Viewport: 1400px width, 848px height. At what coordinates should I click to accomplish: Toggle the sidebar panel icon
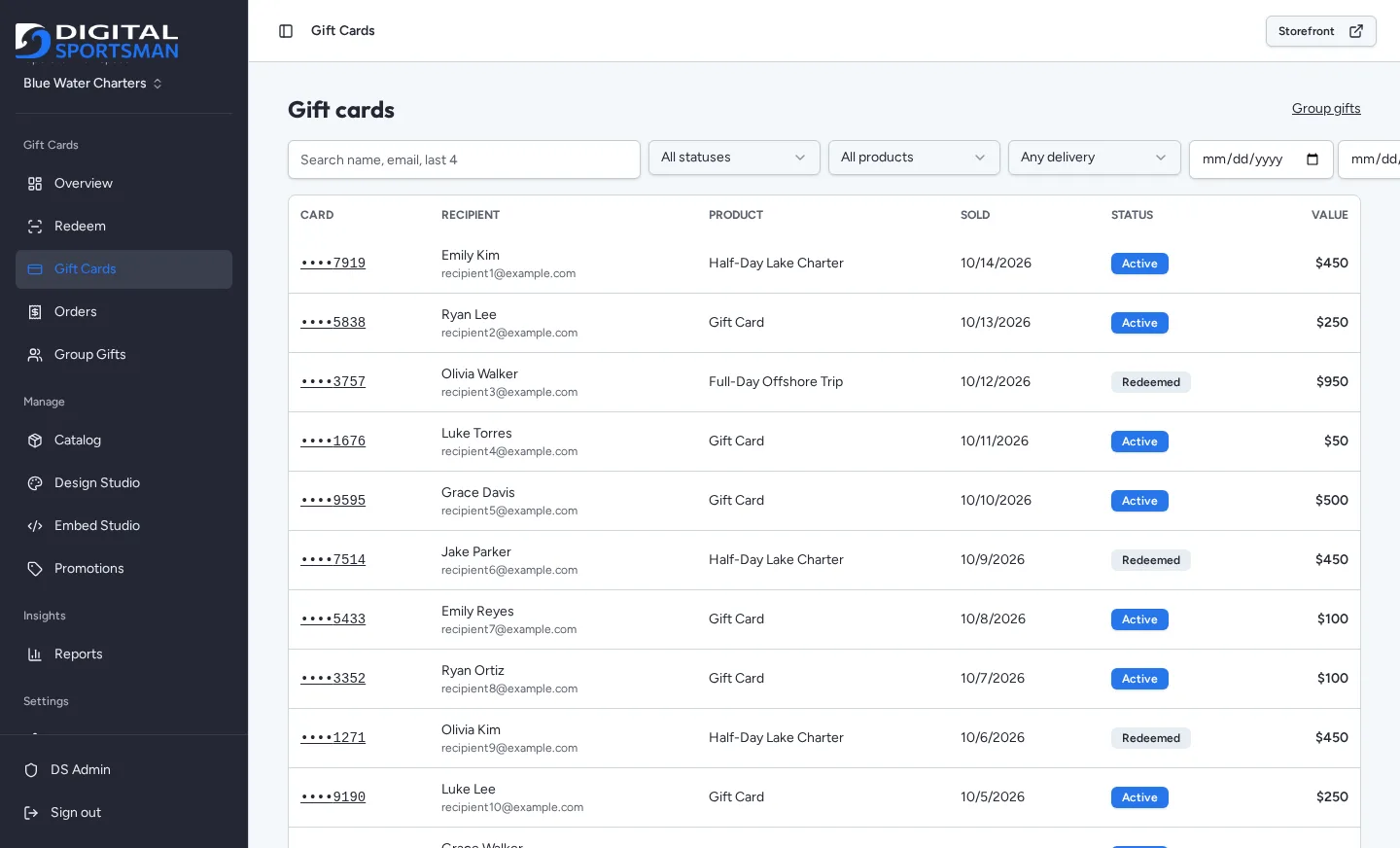point(286,31)
